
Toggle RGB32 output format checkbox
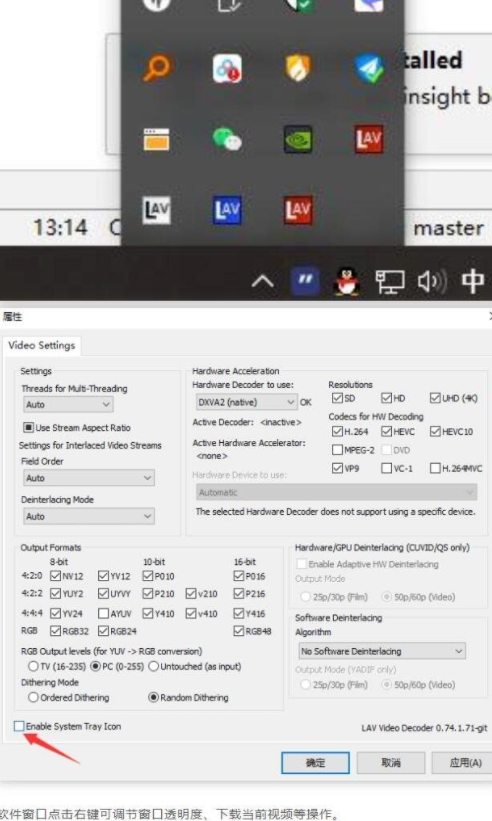pos(55,630)
